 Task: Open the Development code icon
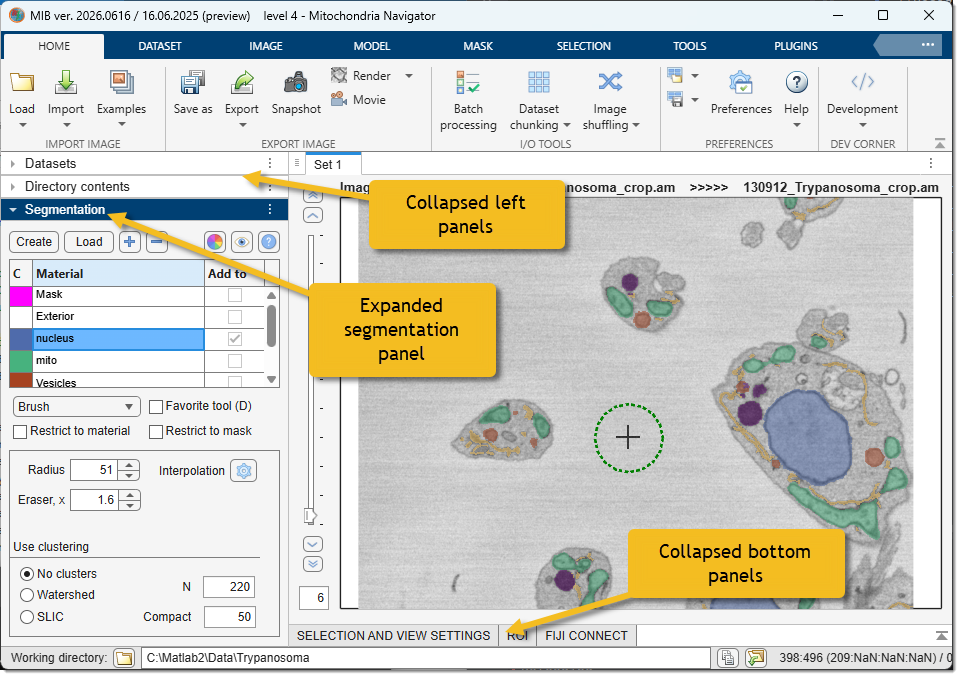(862, 82)
